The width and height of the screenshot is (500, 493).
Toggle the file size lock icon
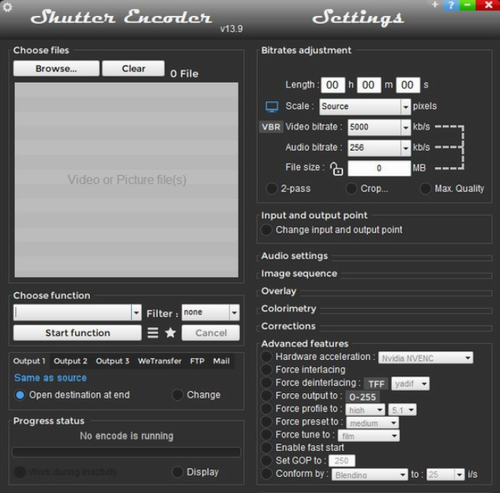pos(336,169)
